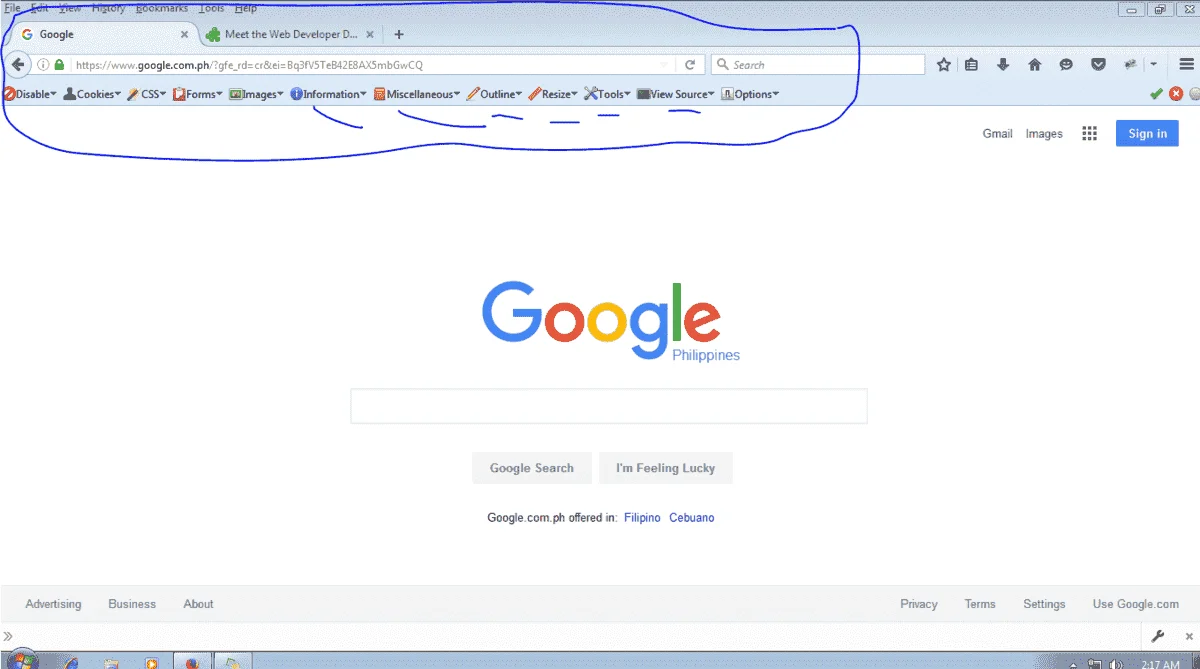The width and height of the screenshot is (1200, 669).
Task: Close the Meet the Web Developer tab
Action: coord(370,34)
